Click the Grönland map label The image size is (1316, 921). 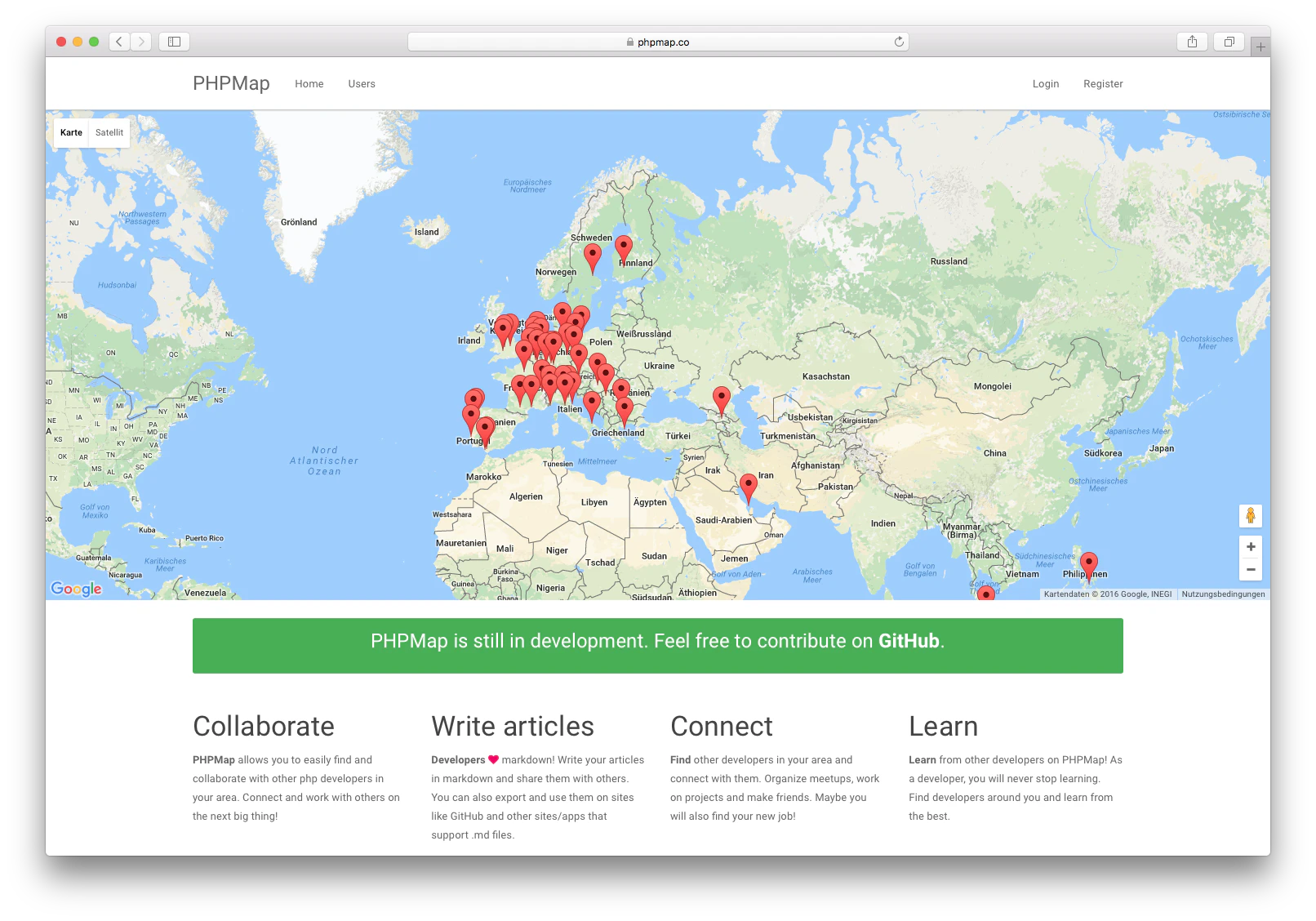299,222
